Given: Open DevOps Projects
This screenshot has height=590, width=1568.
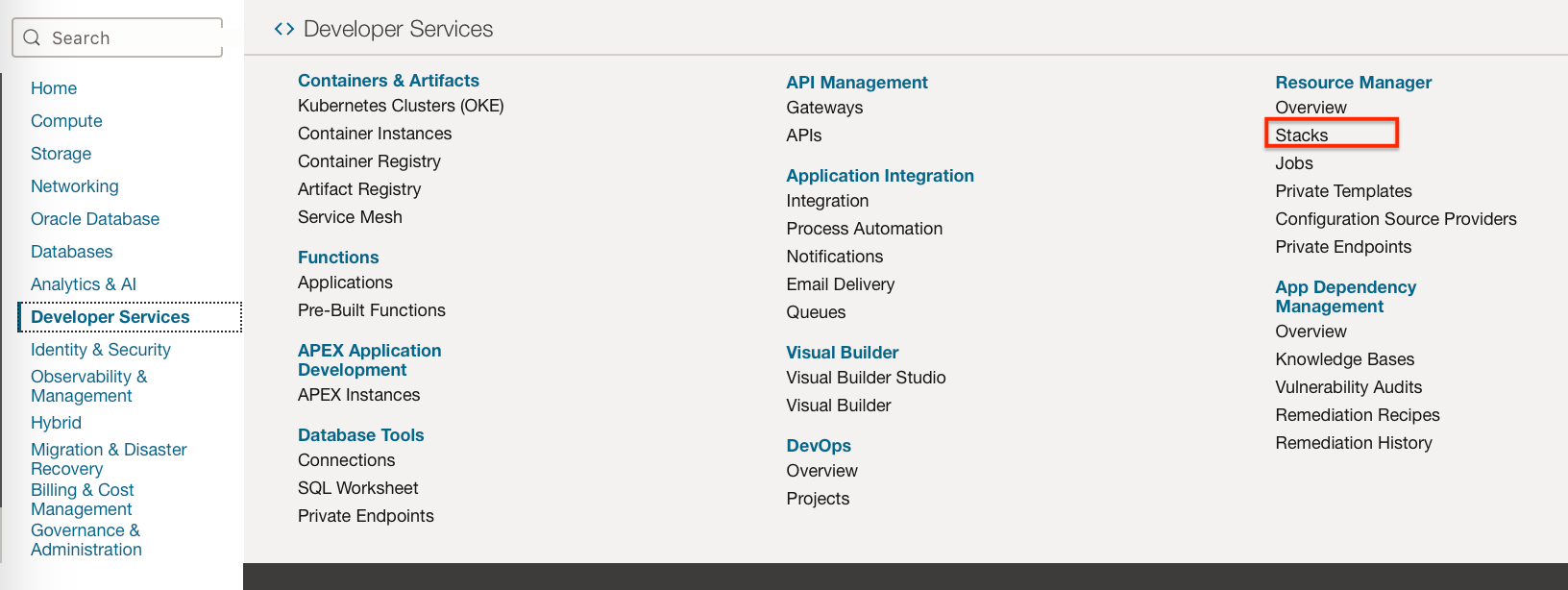Looking at the screenshot, I should (818, 499).
